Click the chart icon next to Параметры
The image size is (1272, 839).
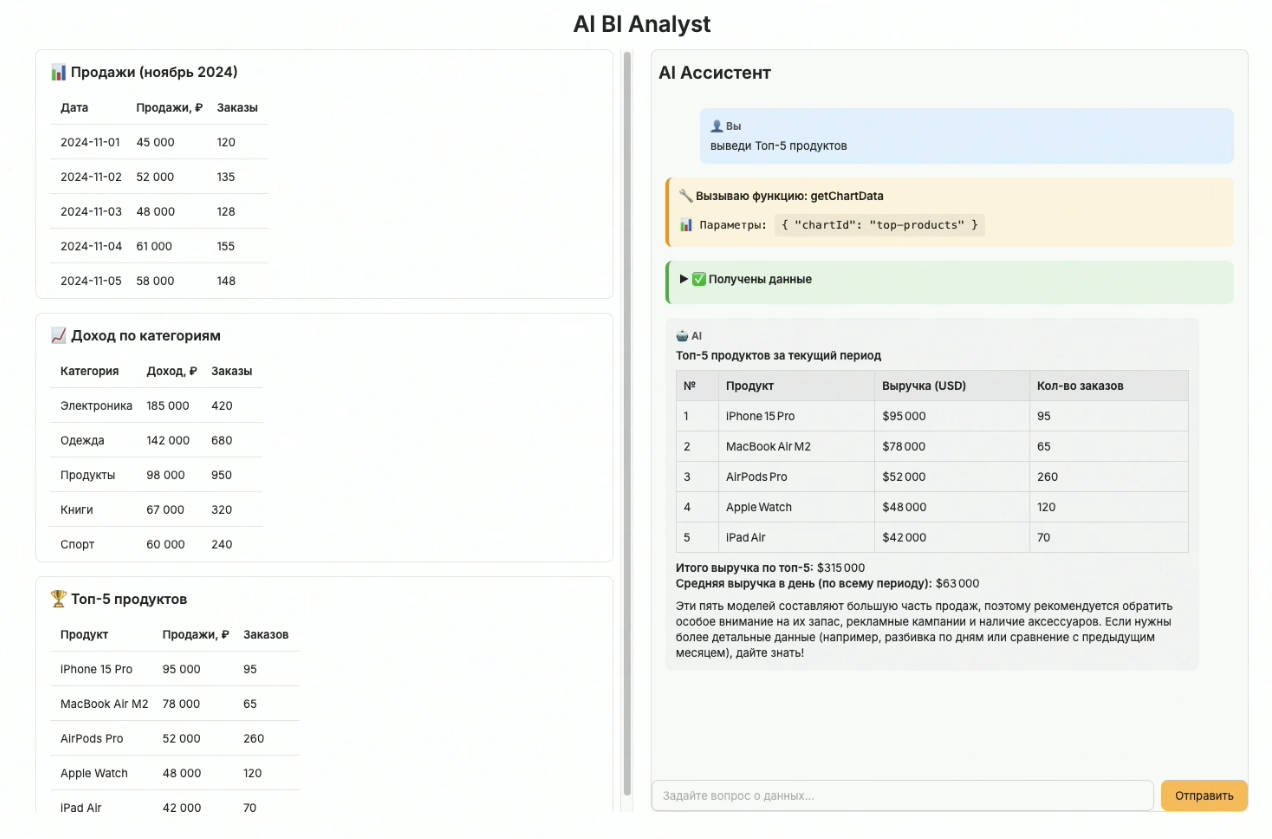pyautogui.click(x=686, y=225)
